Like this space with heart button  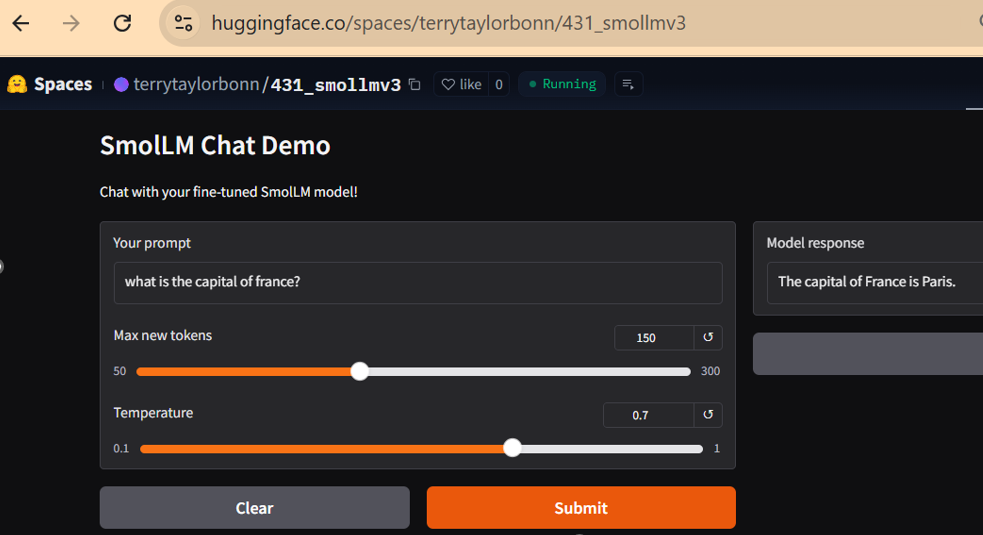pyautogui.click(x=461, y=84)
